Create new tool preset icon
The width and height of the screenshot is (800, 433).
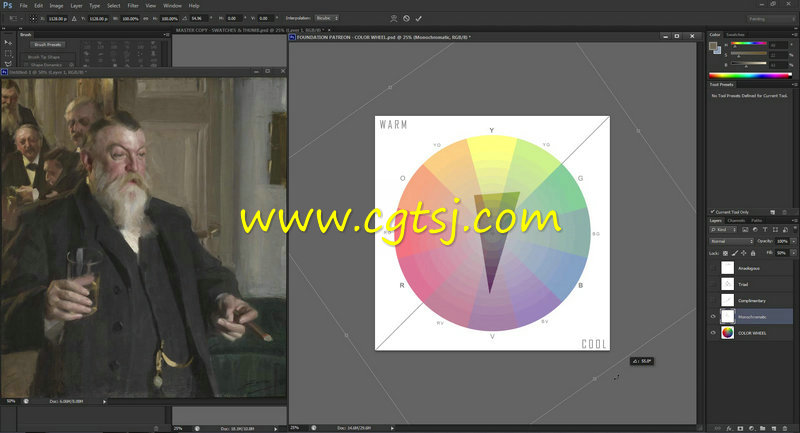(x=772, y=212)
